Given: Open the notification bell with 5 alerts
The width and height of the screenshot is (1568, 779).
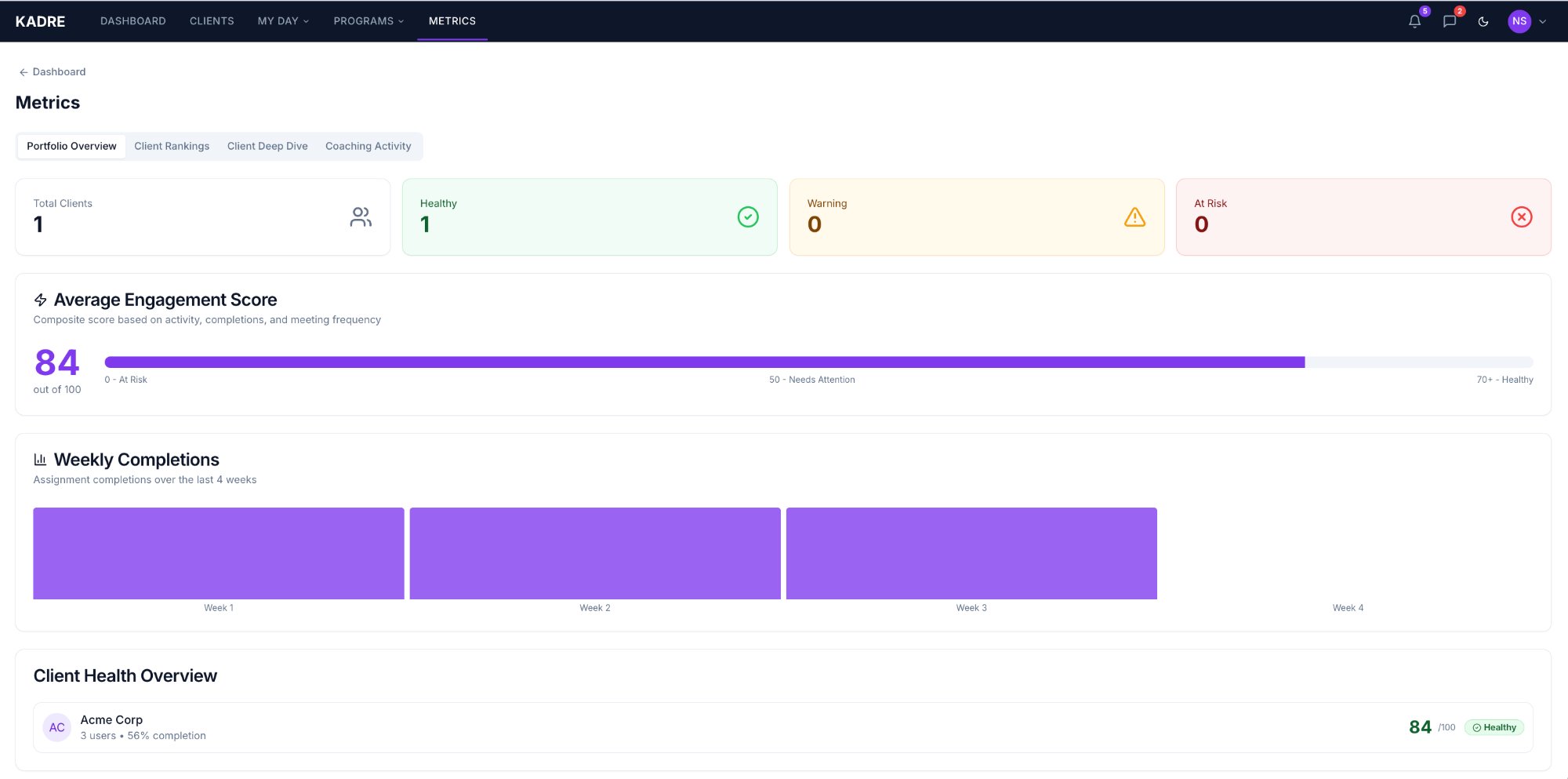Looking at the screenshot, I should (x=1414, y=21).
